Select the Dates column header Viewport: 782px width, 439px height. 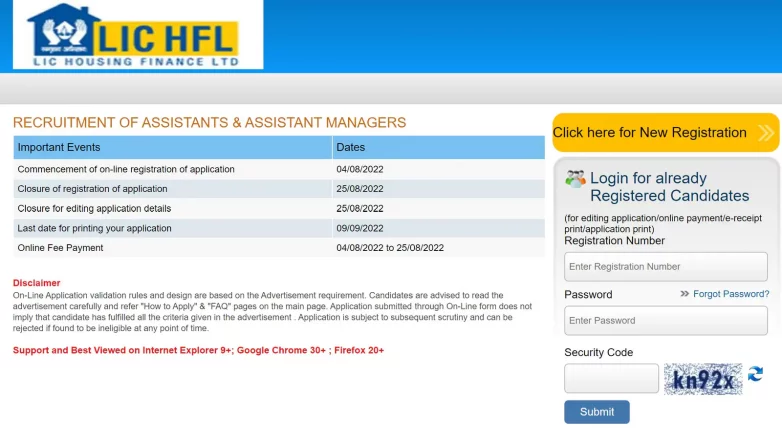(438, 147)
